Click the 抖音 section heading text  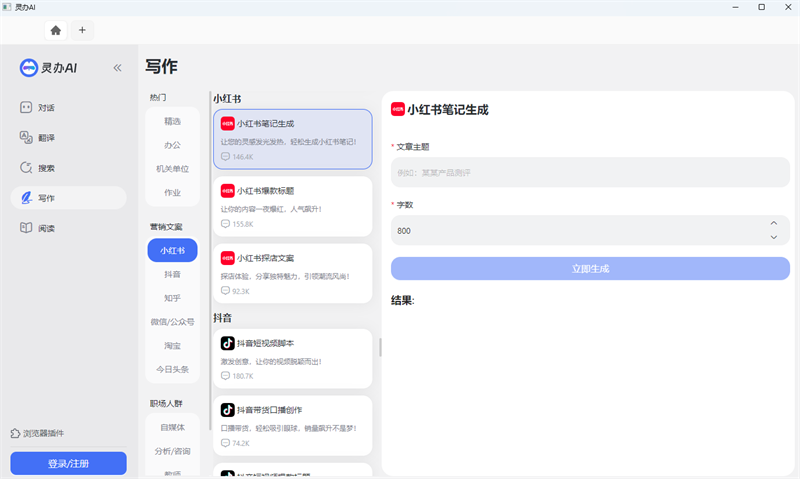click(x=222, y=318)
